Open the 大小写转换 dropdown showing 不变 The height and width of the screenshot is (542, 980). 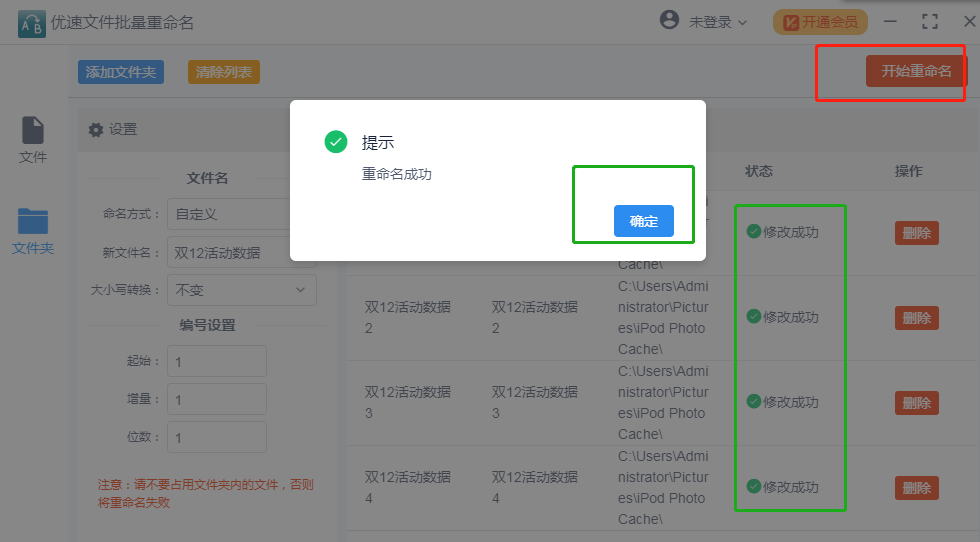242,290
